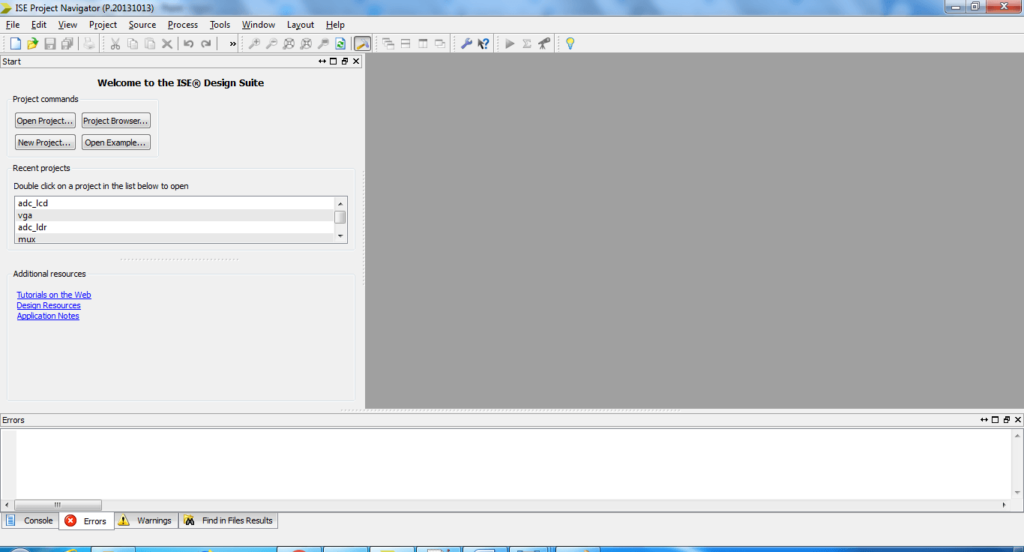Click the light bulb tips icon
1024x552 pixels.
(x=570, y=44)
